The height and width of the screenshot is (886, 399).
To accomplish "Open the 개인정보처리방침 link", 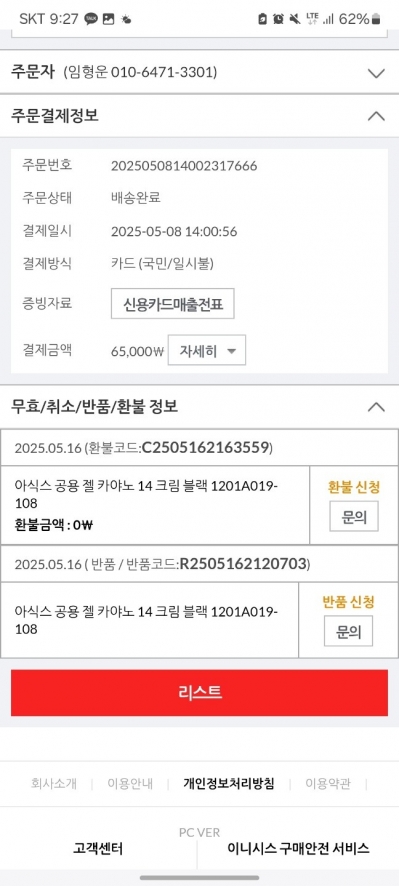I will [229, 784].
